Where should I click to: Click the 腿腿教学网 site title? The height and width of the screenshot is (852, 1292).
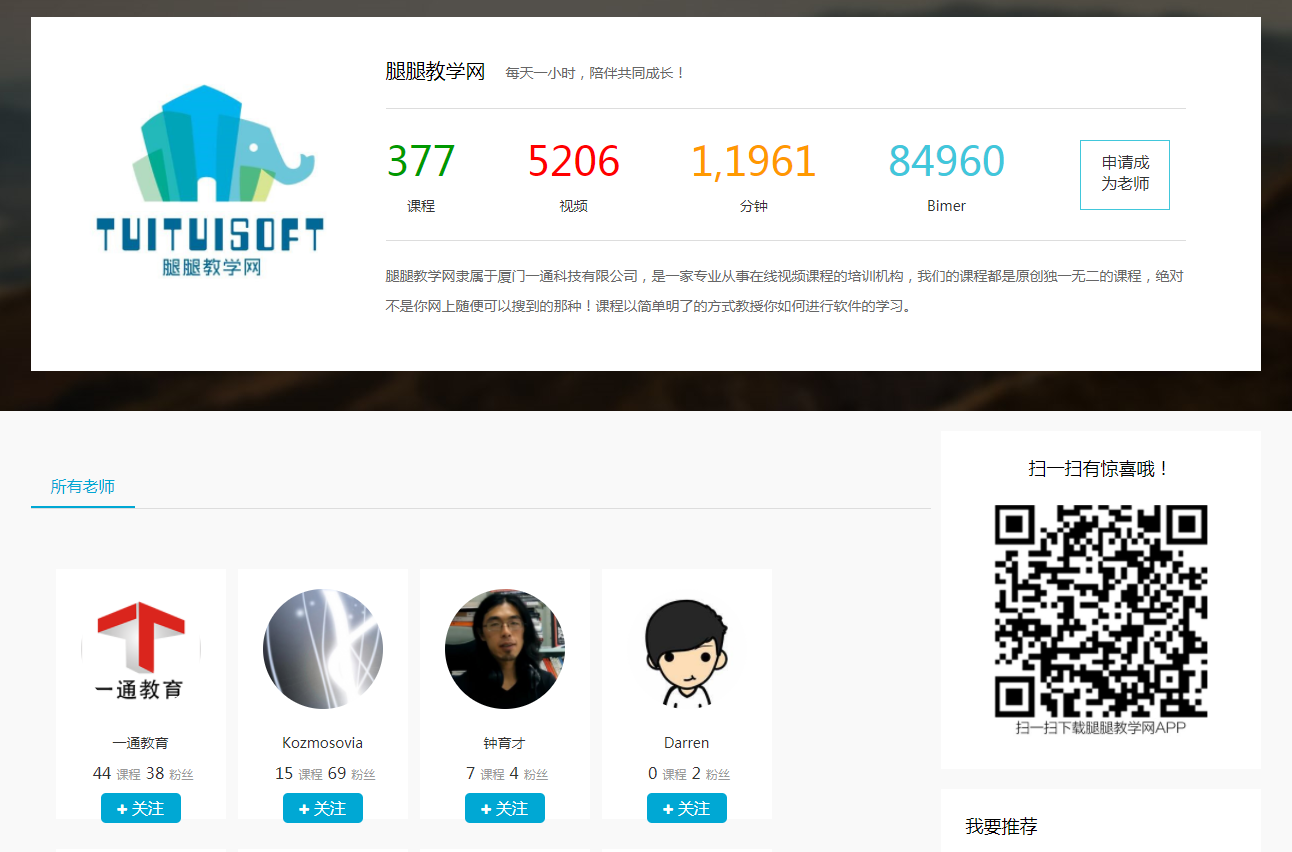click(435, 72)
